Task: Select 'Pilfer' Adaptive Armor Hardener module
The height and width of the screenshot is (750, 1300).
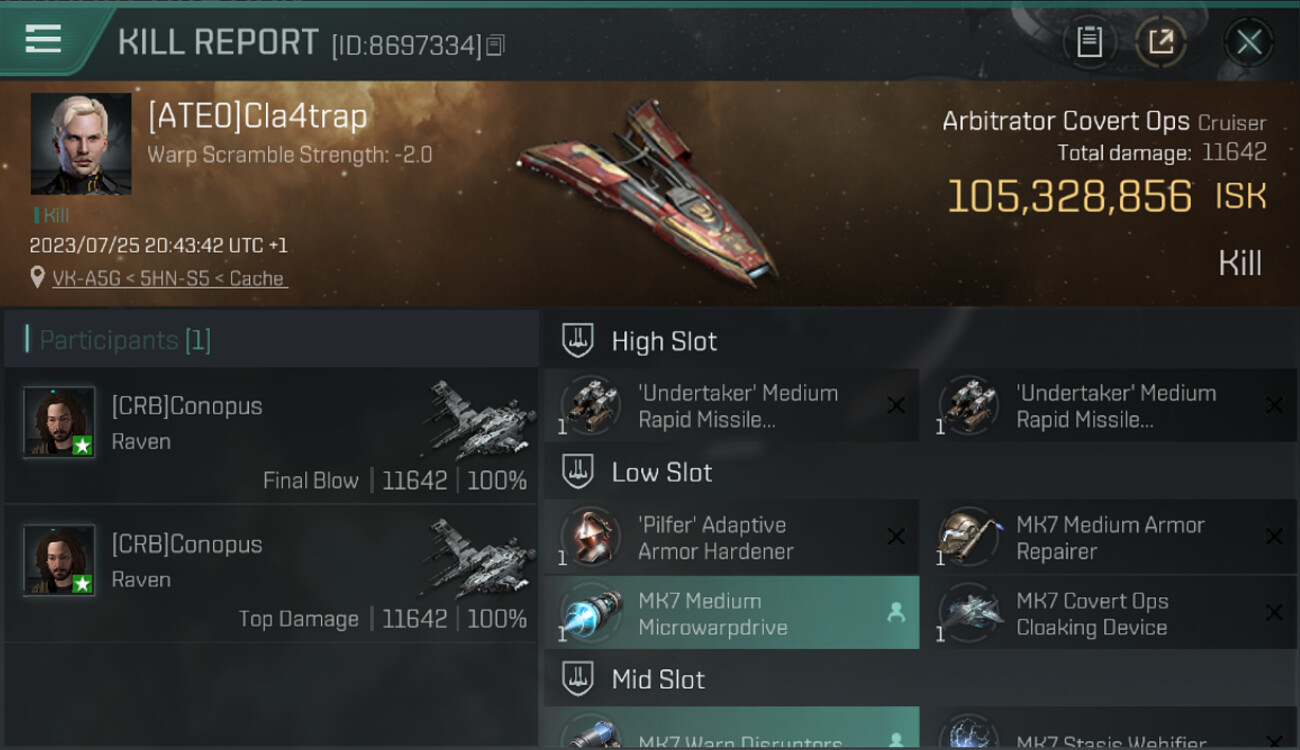Action: pos(731,537)
